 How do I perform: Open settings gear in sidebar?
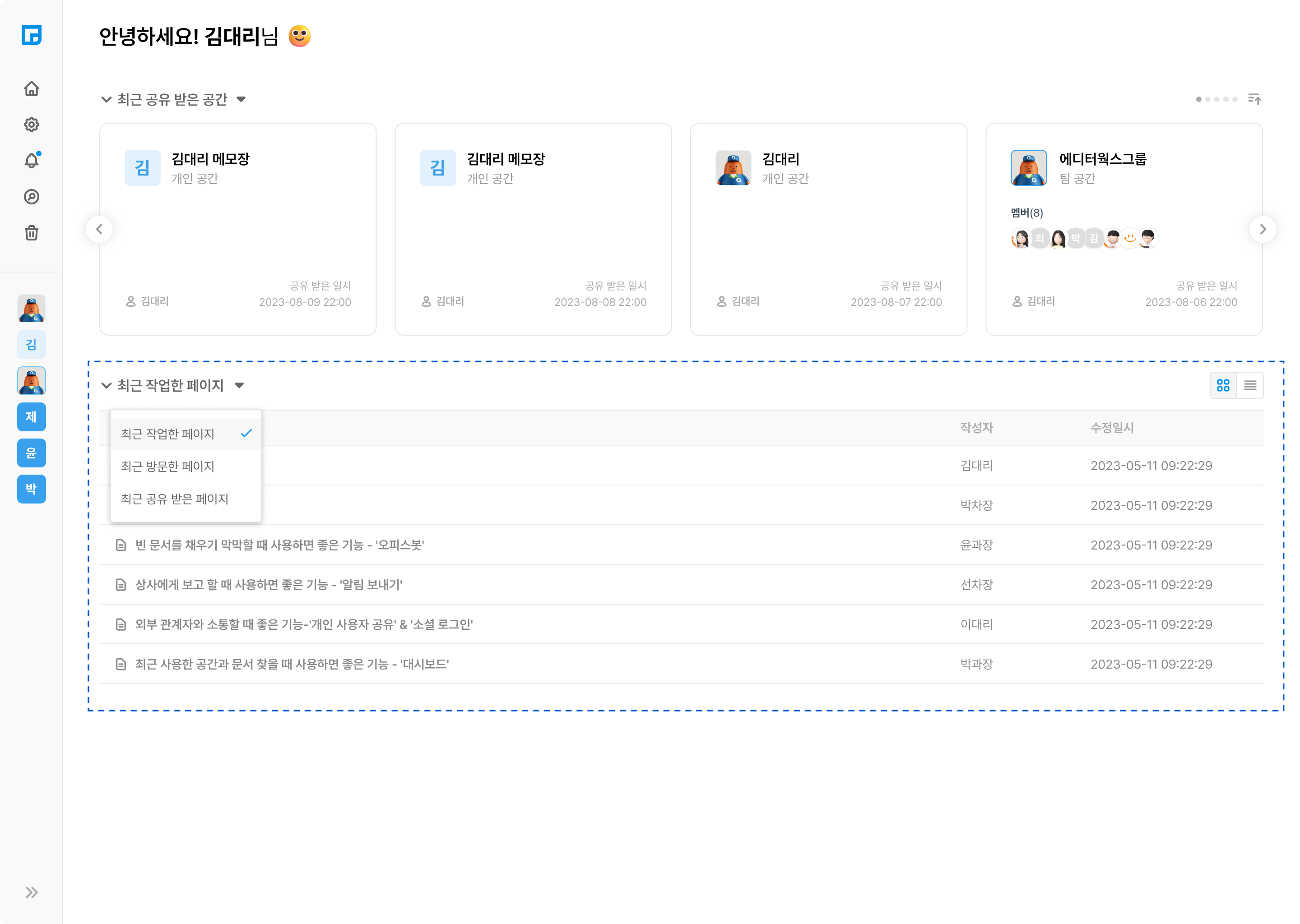tap(31, 125)
